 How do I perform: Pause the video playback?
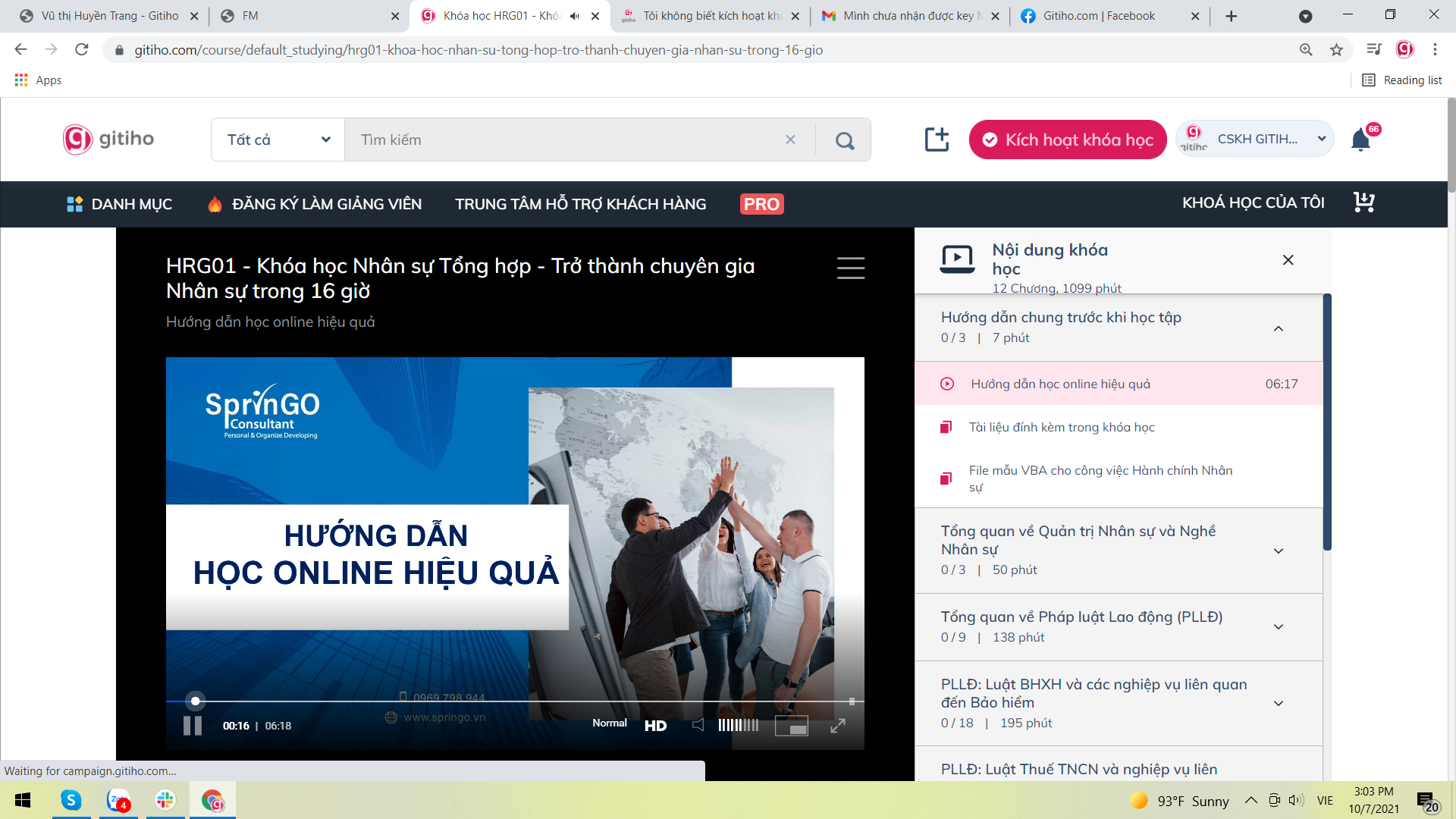click(193, 726)
